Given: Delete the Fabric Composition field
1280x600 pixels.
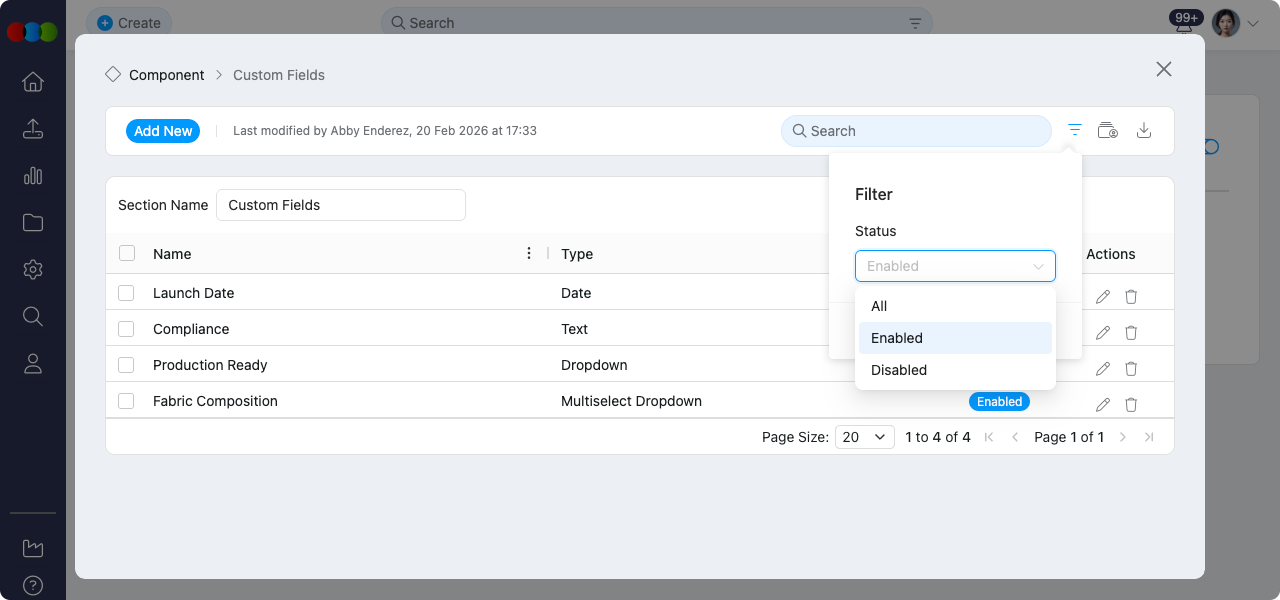Looking at the screenshot, I should (1131, 405).
